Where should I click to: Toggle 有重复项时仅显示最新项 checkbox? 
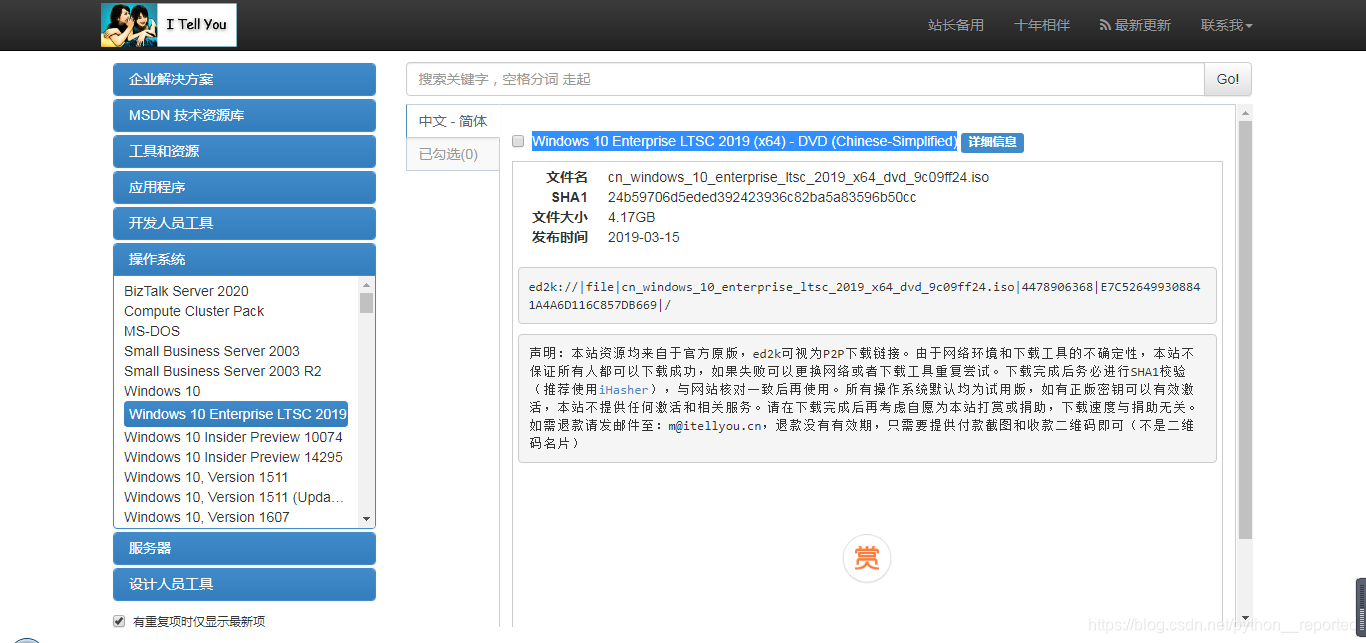(119, 621)
